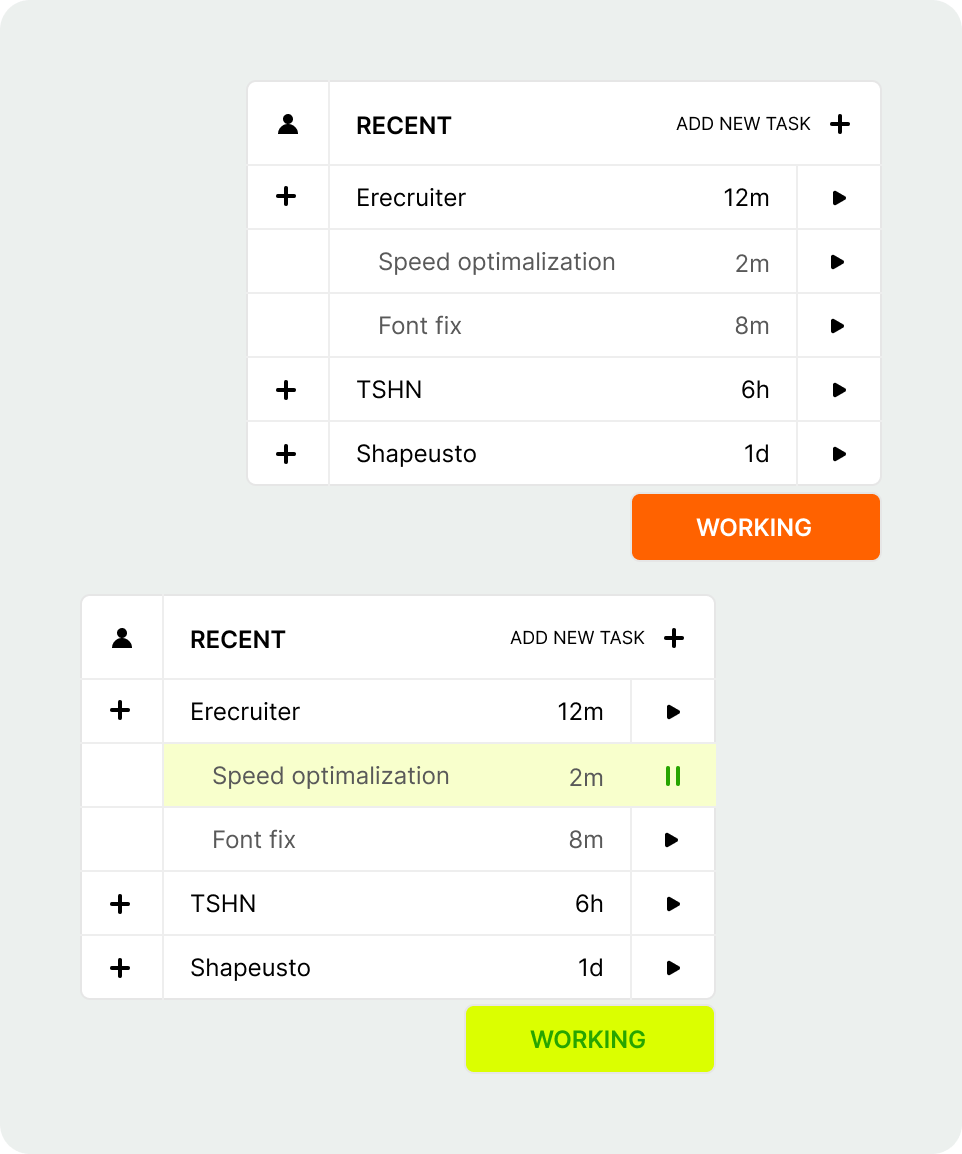Start TSHN timer in bottom panel
The width and height of the screenshot is (962, 1154).
pos(673,904)
